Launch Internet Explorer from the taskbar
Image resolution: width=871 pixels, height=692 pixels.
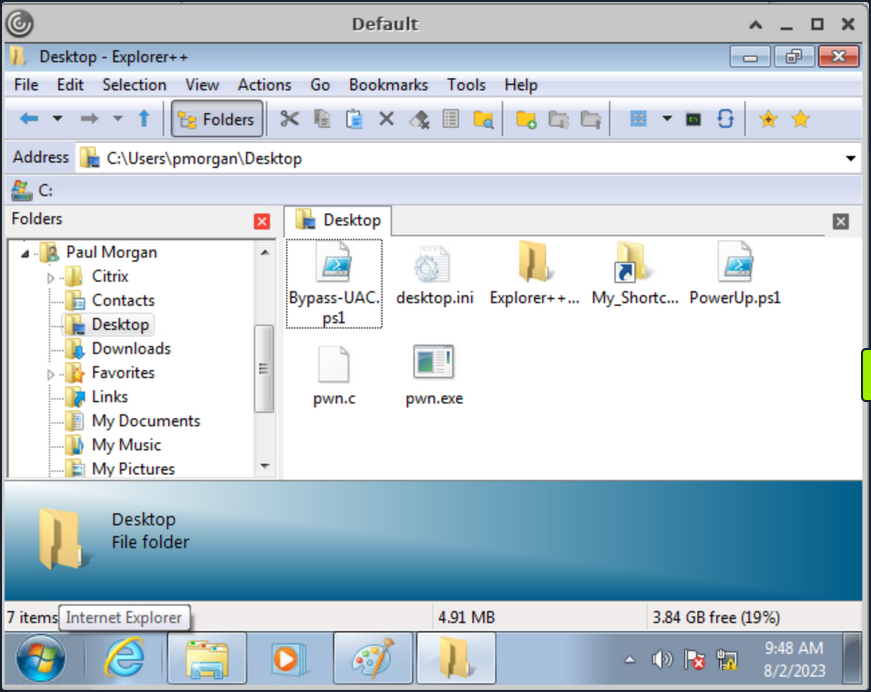click(x=122, y=658)
